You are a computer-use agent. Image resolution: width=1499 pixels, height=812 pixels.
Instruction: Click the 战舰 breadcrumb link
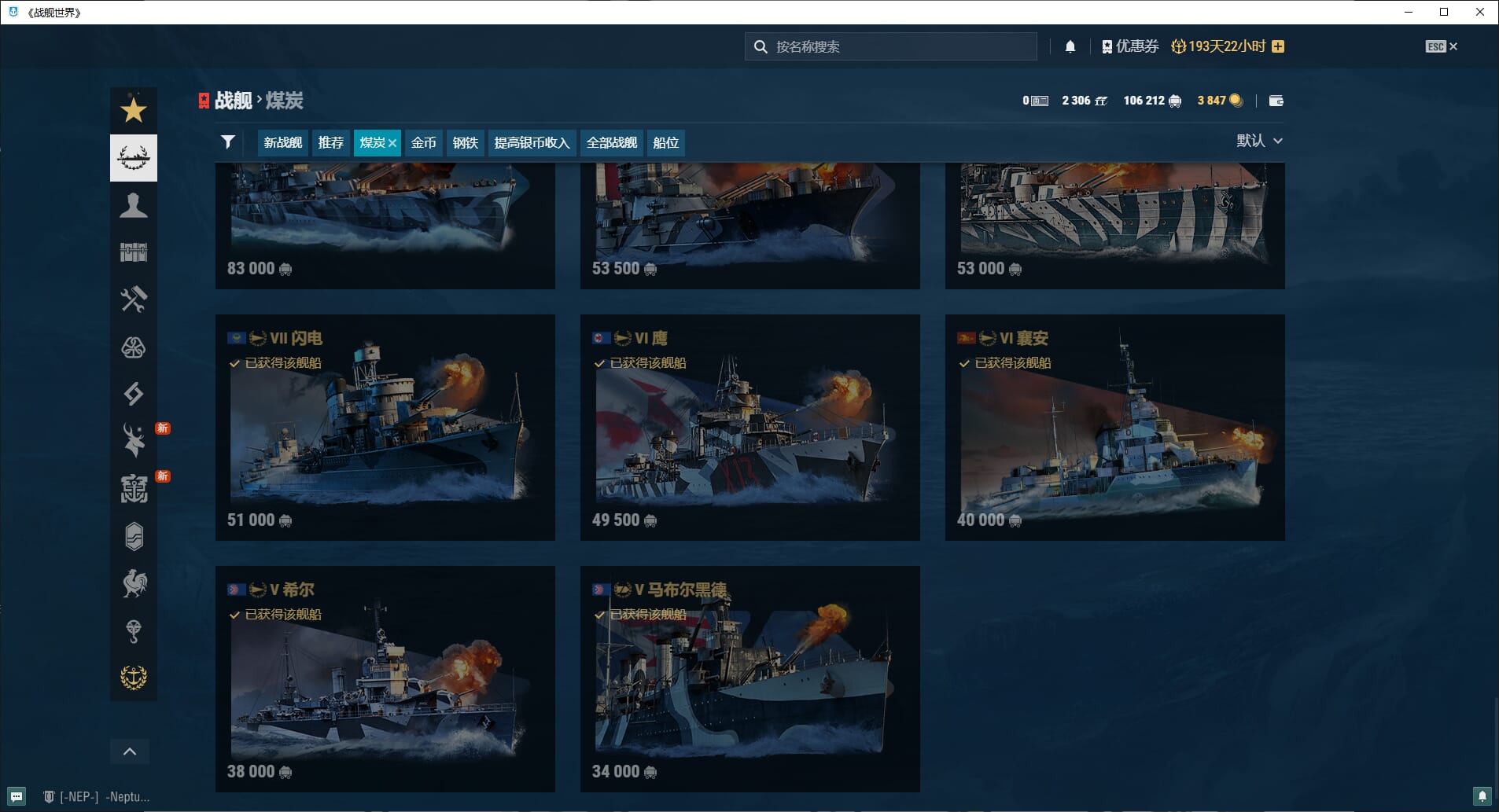point(233,101)
